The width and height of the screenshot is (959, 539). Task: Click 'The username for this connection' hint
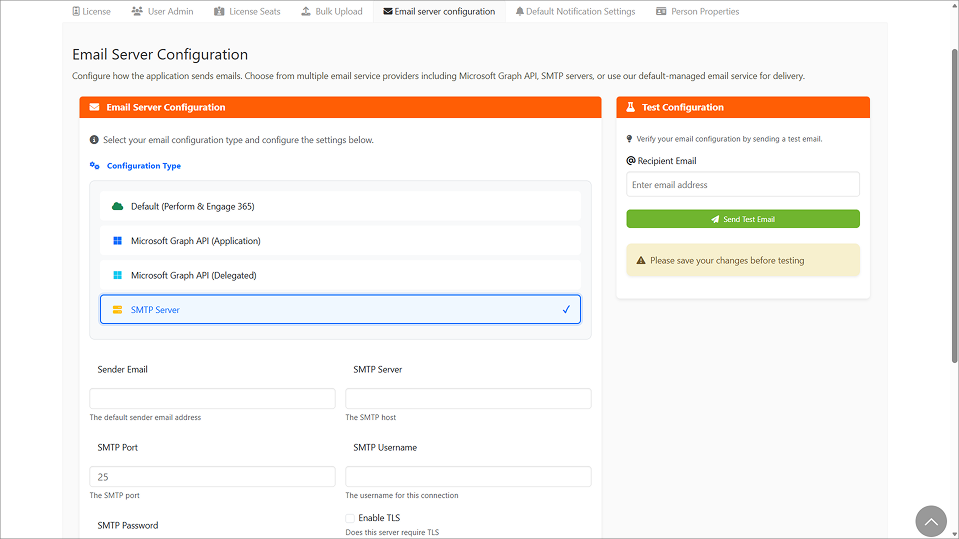click(402, 496)
